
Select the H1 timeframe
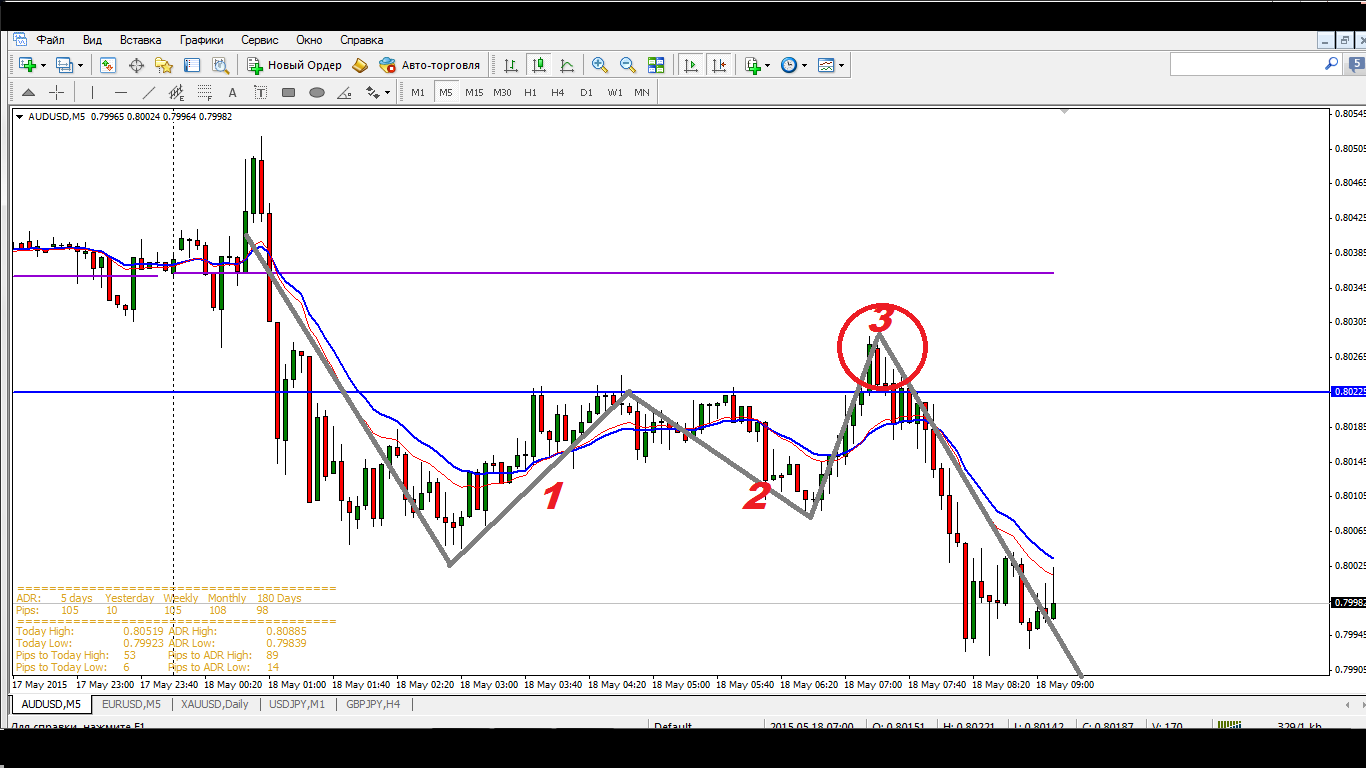(530, 93)
